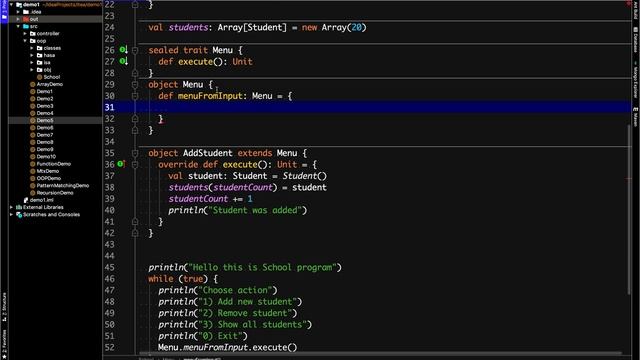Expand Scratches and Consoles node
Image resolution: width=640 pixels, height=360 pixels.
click(x=11, y=215)
